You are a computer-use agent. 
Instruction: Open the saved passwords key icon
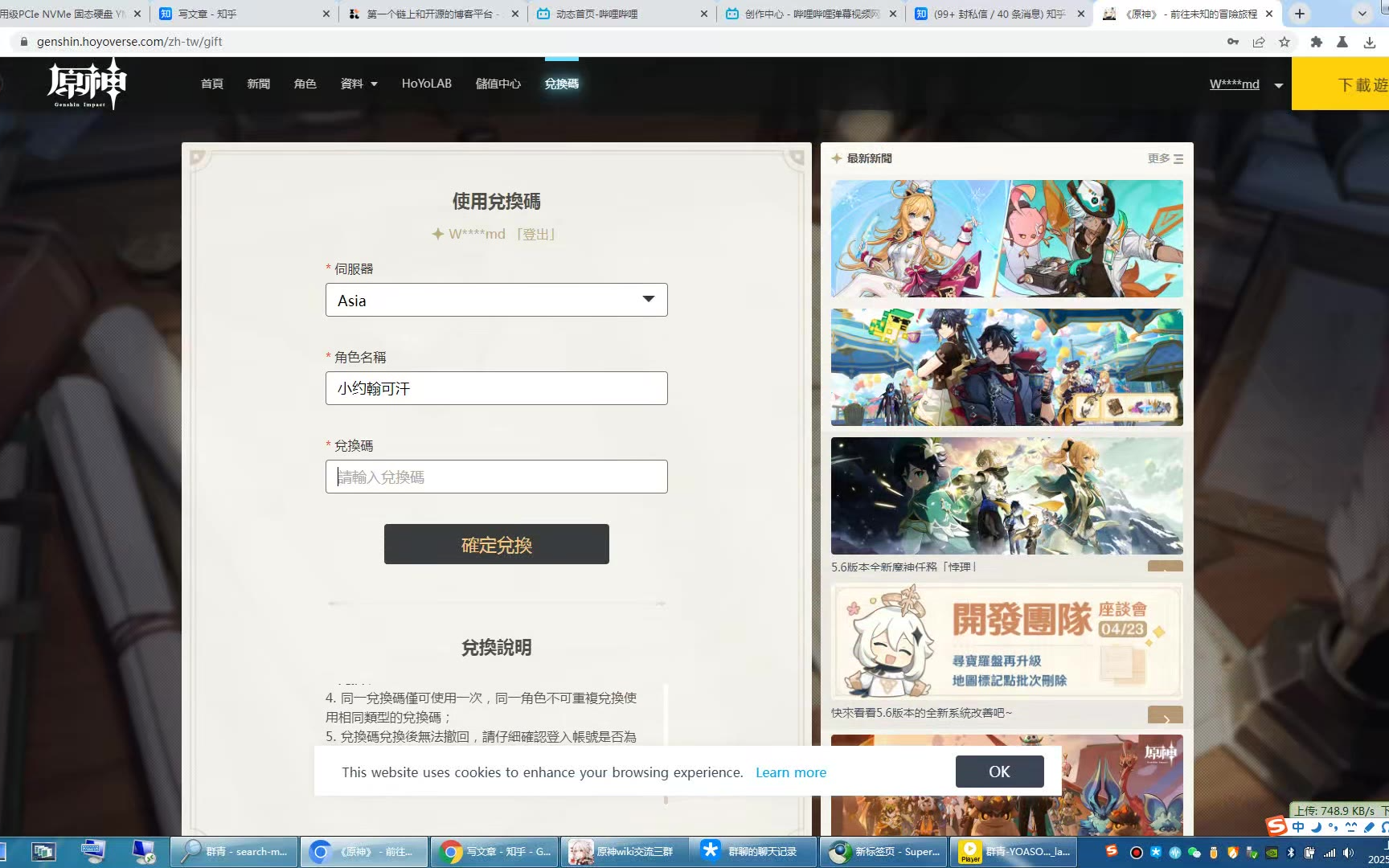coord(1233,42)
